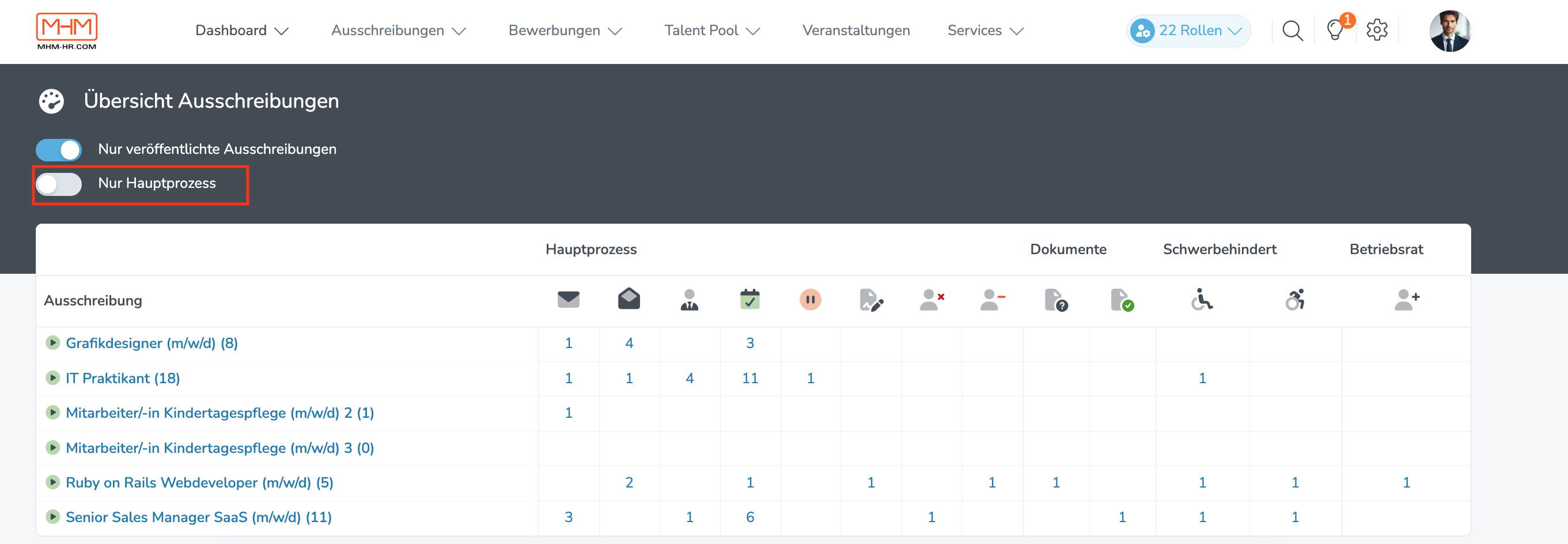Expand Senior Sales Manager SaaS row arrow
The width and height of the screenshot is (1568, 544).
tap(52, 517)
